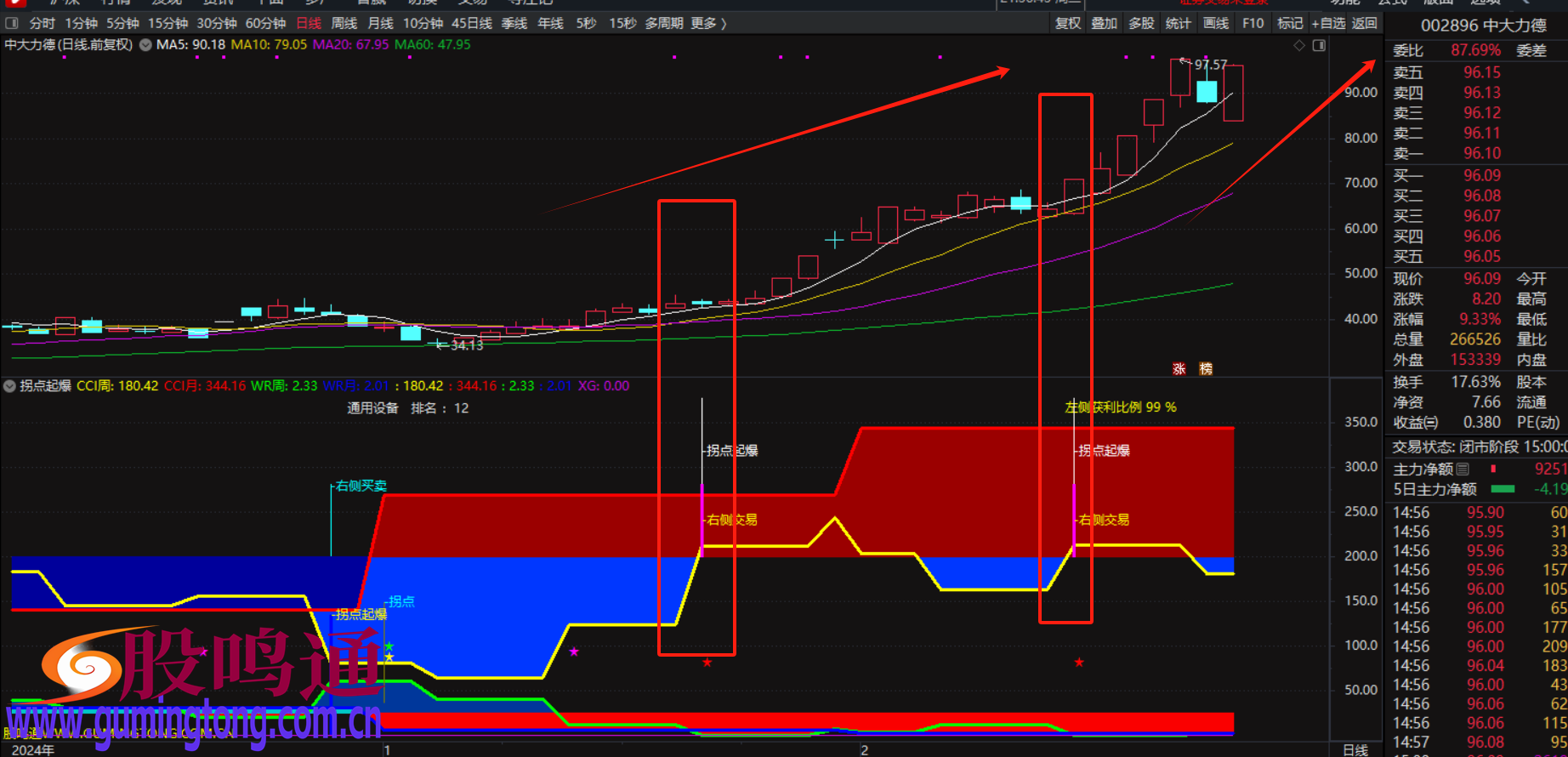Open the 主力净额 detail list icon
This screenshot has width=1568, height=757.
coord(1463,469)
